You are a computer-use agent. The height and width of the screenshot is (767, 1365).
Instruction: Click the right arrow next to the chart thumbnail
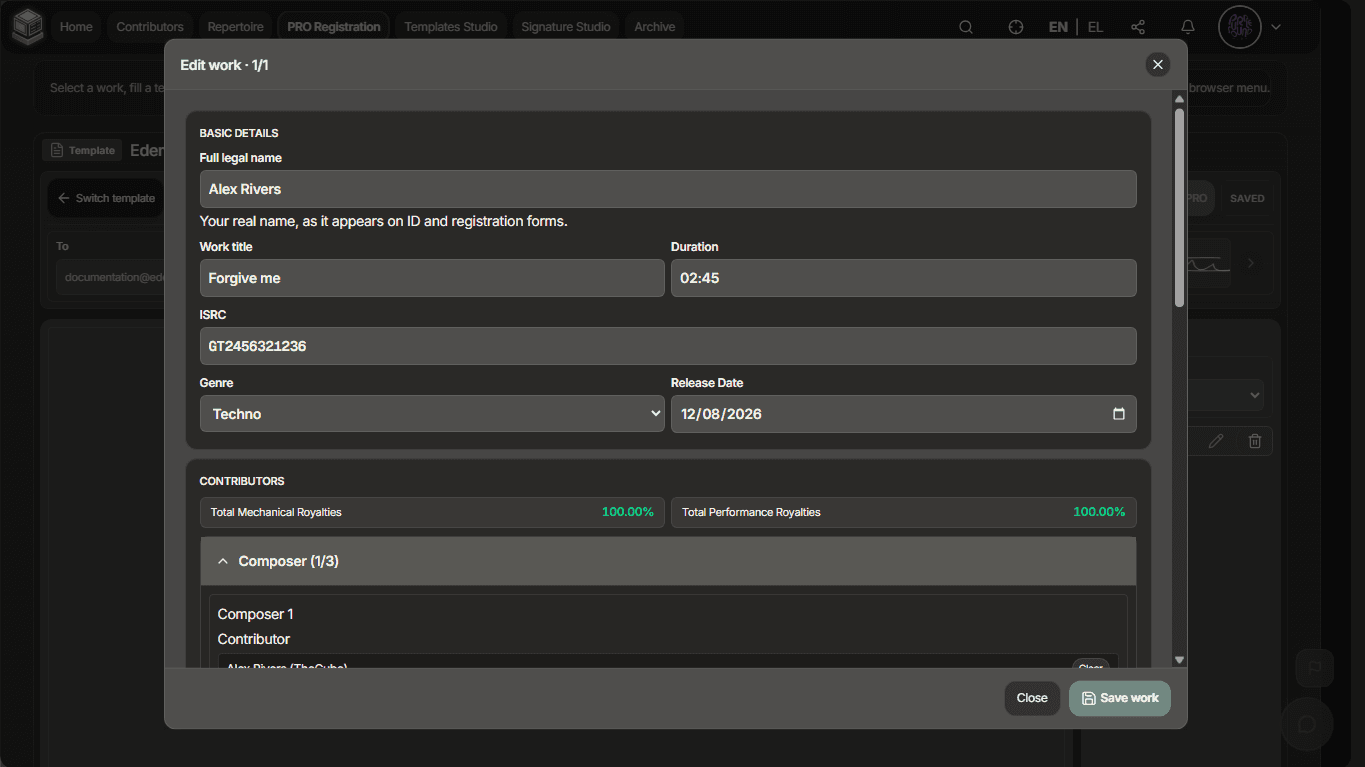tap(1251, 264)
